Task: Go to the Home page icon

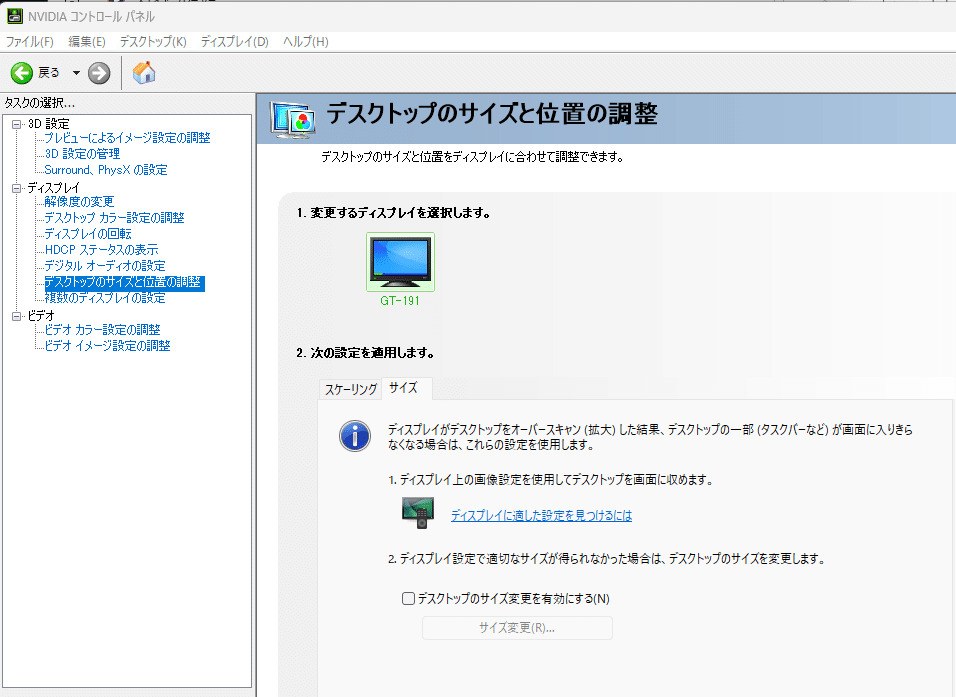Action: [x=144, y=73]
